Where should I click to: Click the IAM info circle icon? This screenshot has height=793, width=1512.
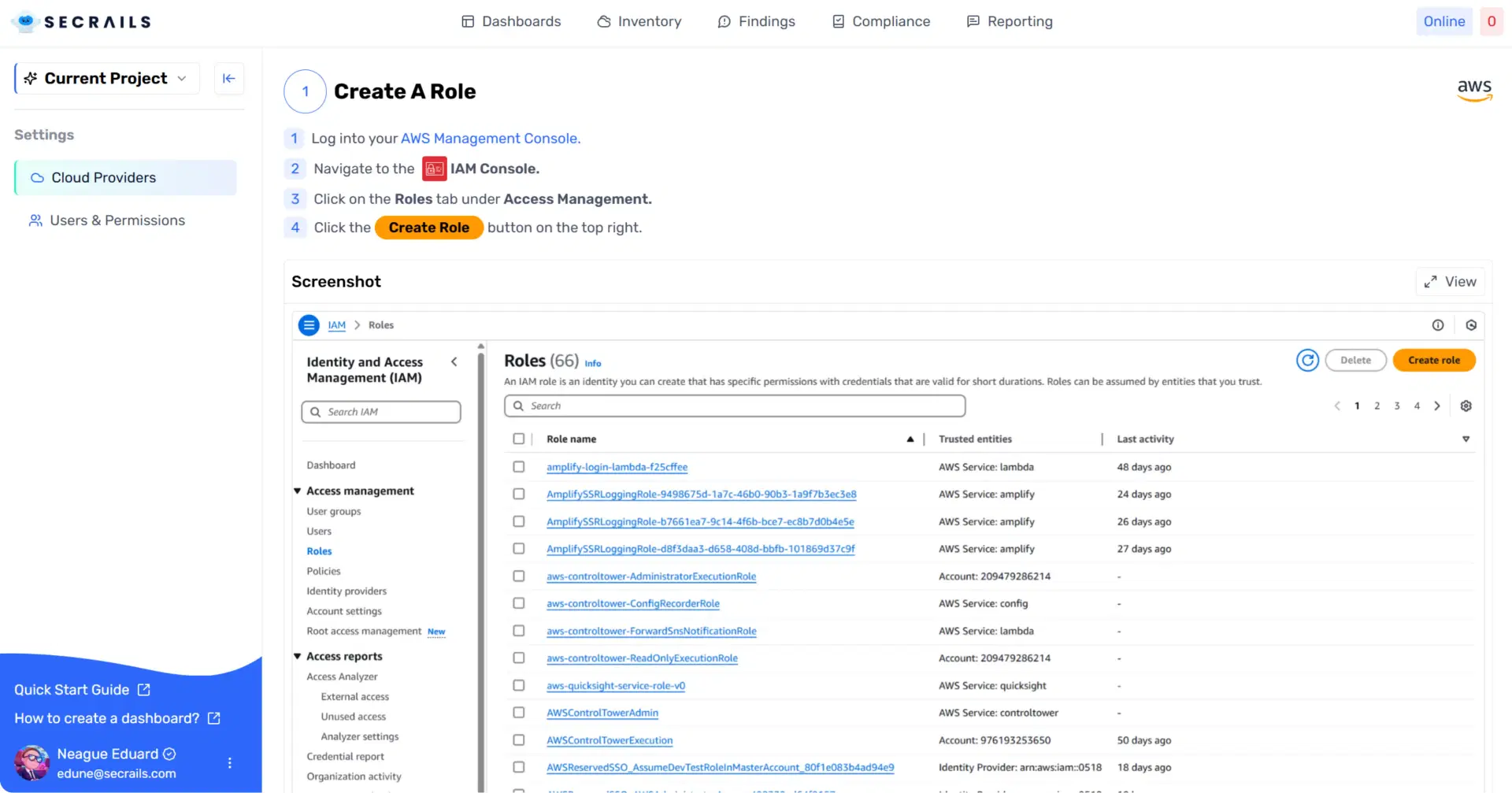tap(1438, 325)
